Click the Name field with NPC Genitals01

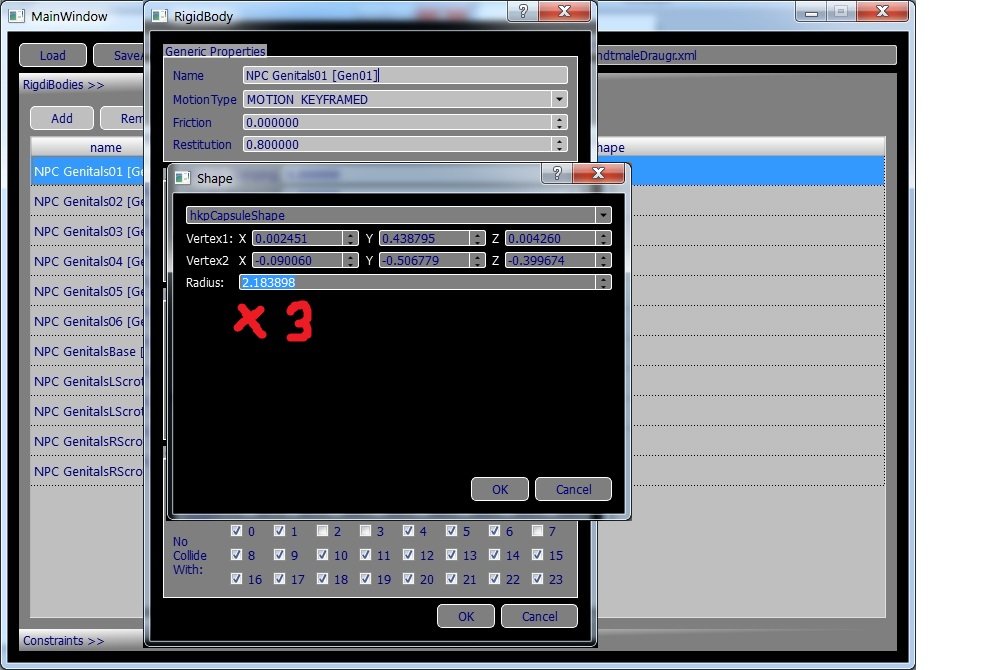pyautogui.click(x=405, y=75)
